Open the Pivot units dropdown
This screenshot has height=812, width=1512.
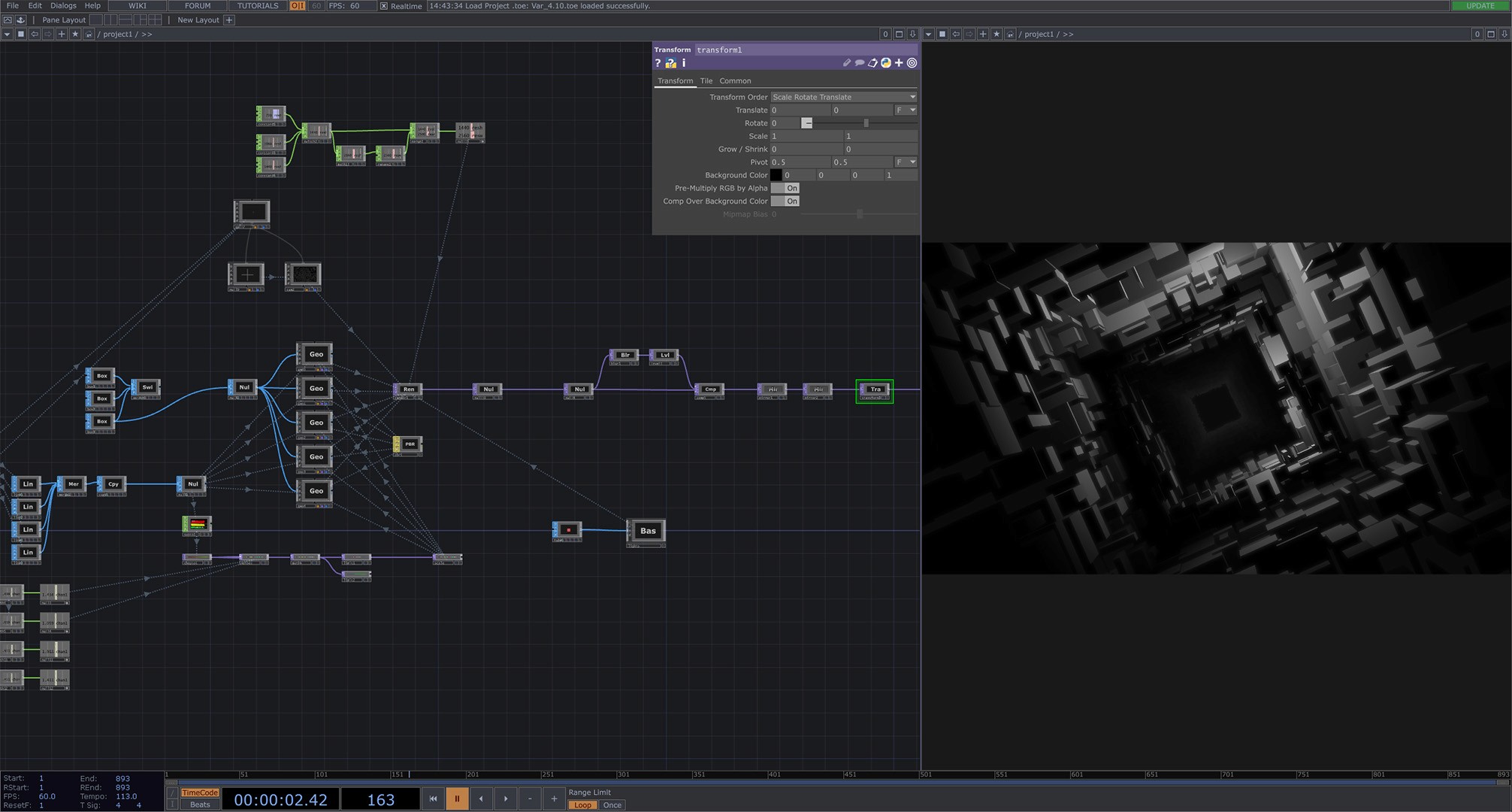tap(906, 162)
